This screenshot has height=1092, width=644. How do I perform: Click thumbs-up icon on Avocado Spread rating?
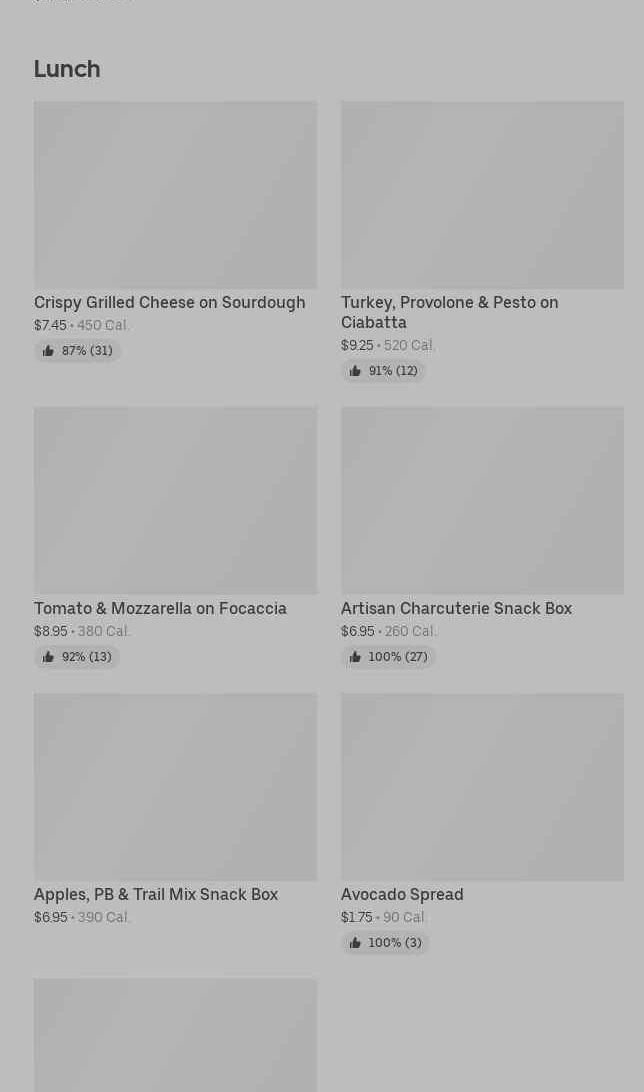[355, 943]
